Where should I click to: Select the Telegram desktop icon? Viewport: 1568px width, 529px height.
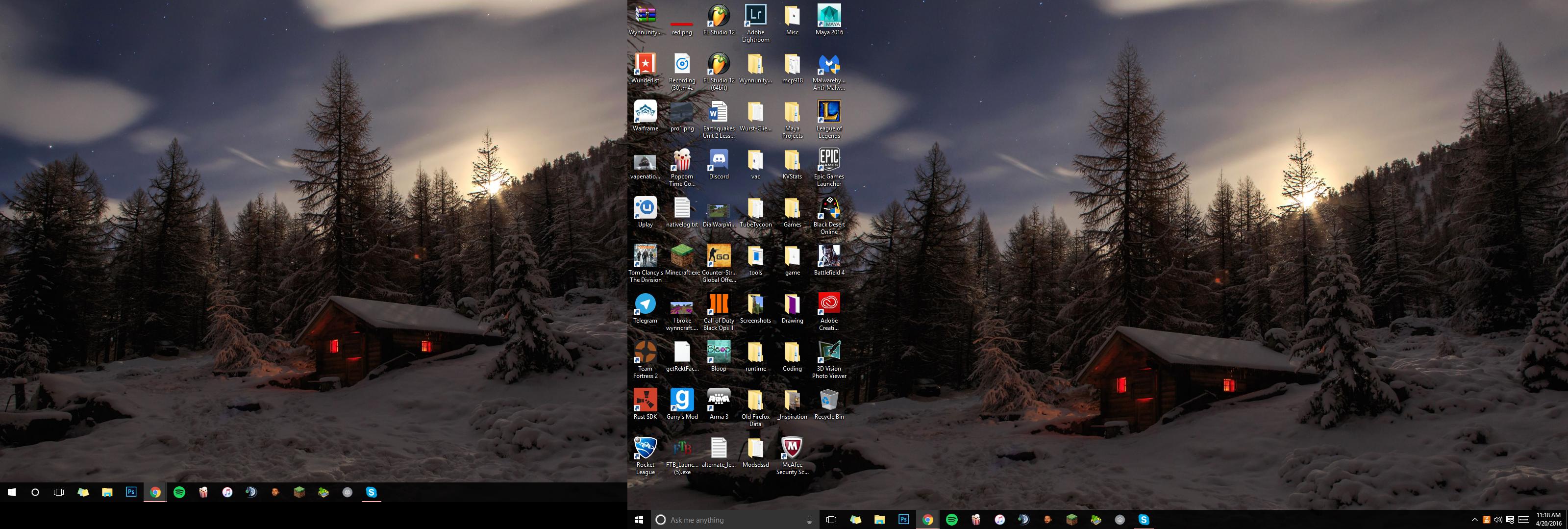645,308
